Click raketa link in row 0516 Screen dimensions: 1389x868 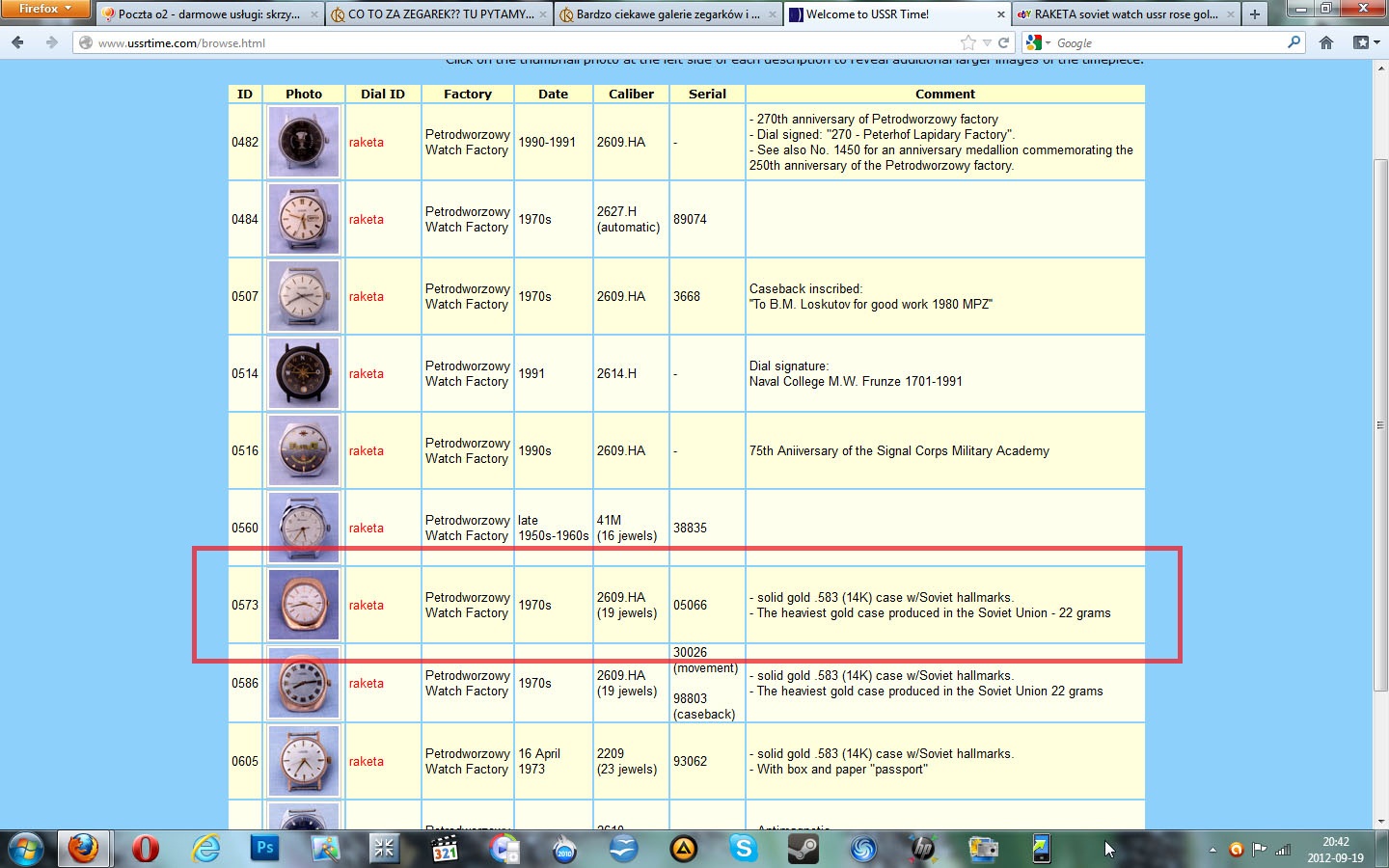click(367, 450)
